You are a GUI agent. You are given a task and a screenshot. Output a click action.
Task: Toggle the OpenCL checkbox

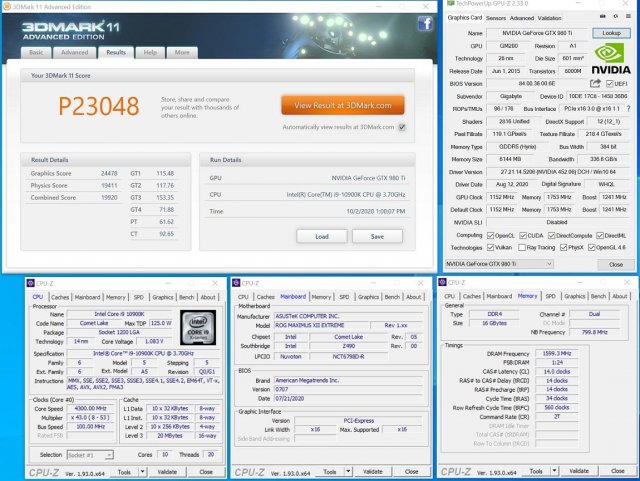click(x=490, y=236)
